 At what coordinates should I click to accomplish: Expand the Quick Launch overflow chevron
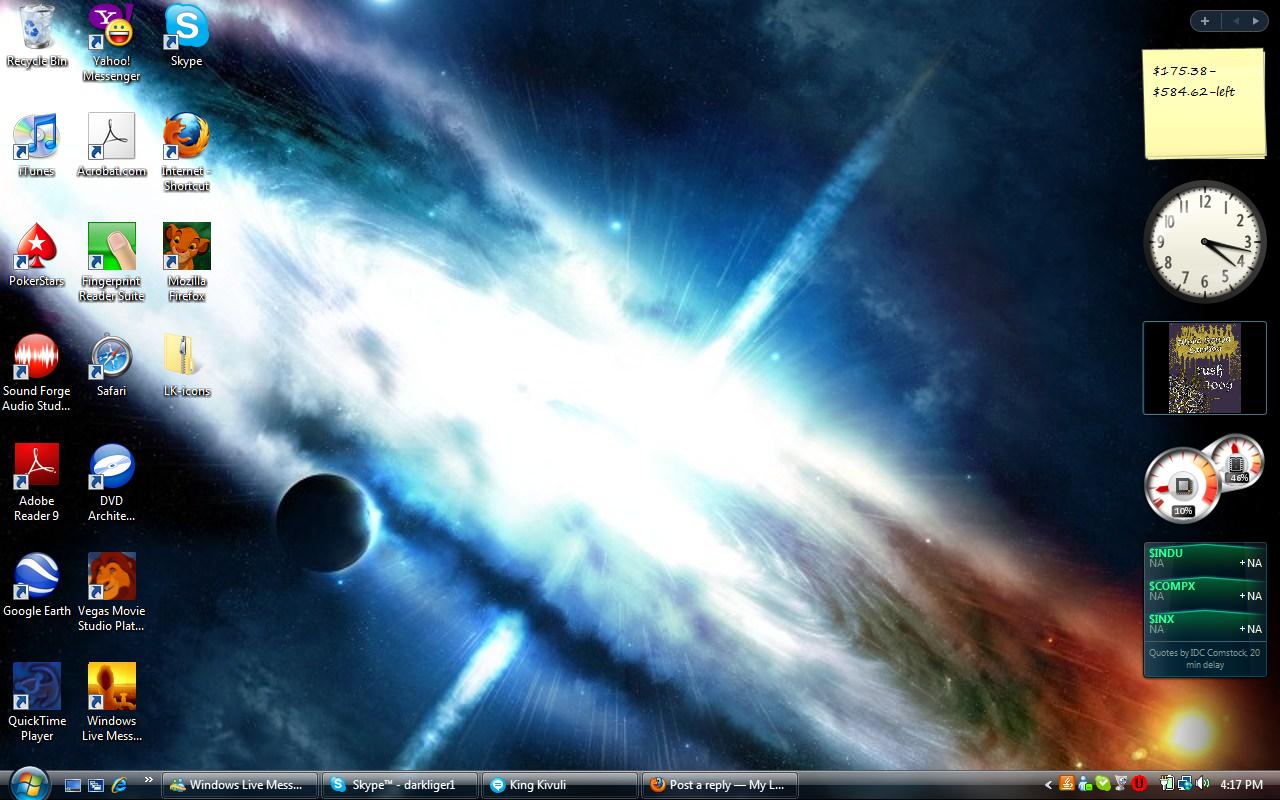[x=149, y=780]
